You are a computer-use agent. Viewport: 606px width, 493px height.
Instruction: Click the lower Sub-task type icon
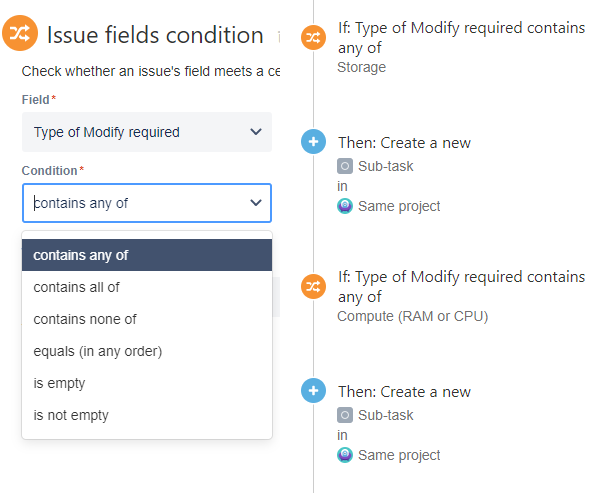click(x=345, y=415)
